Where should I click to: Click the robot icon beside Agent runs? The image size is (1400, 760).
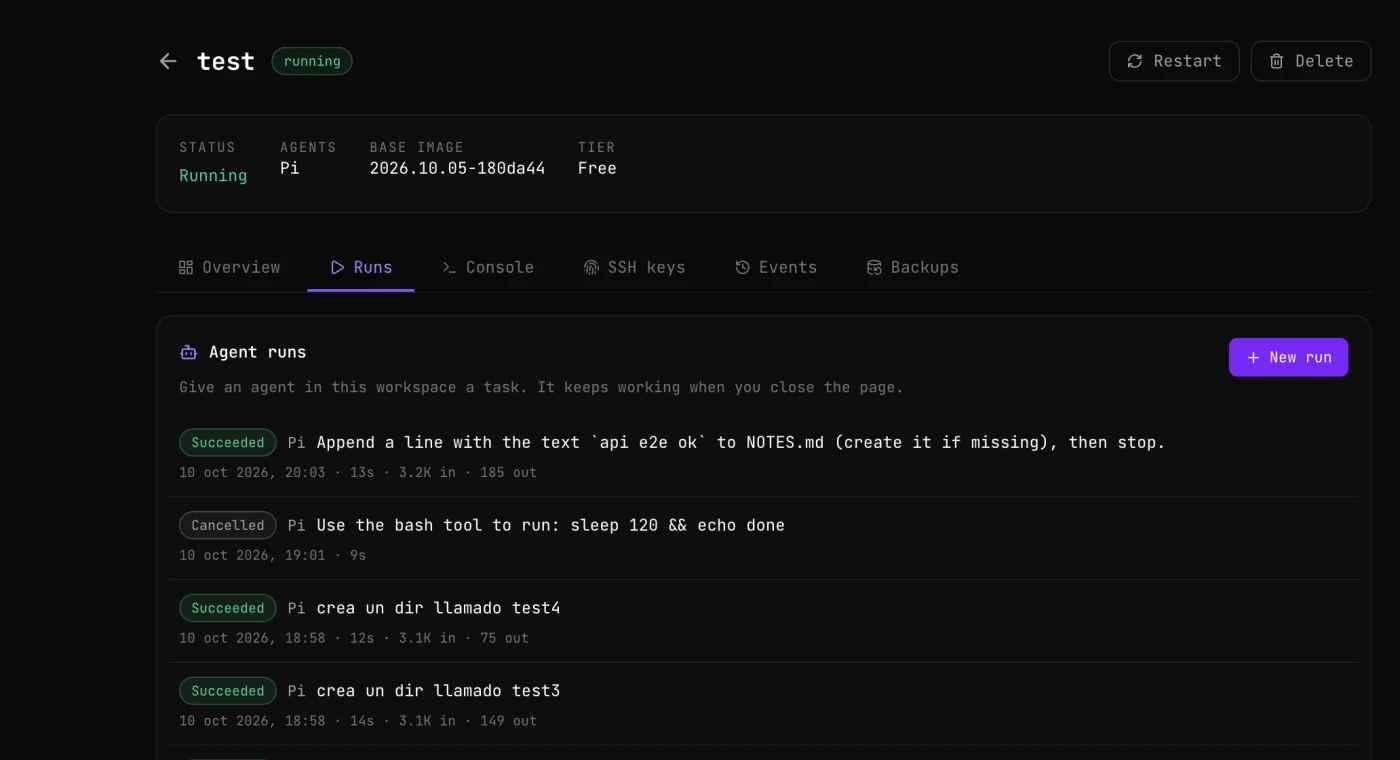point(188,352)
